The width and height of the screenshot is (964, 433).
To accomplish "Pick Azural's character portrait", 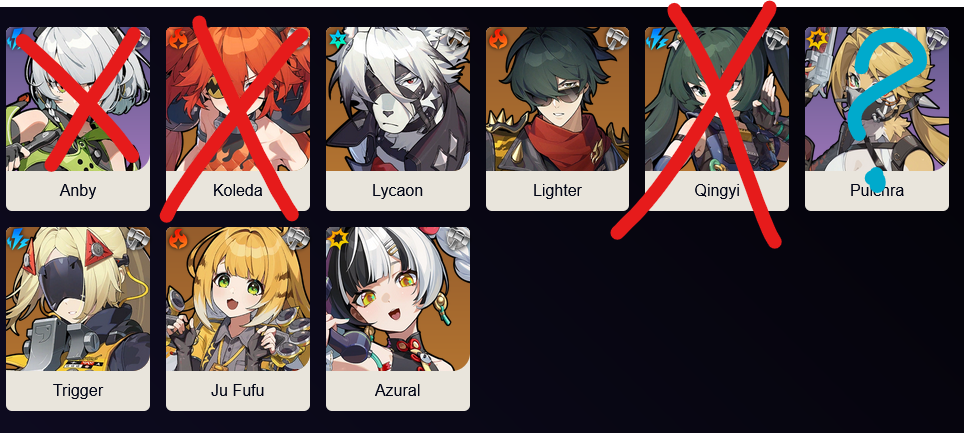I will (398, 299).
